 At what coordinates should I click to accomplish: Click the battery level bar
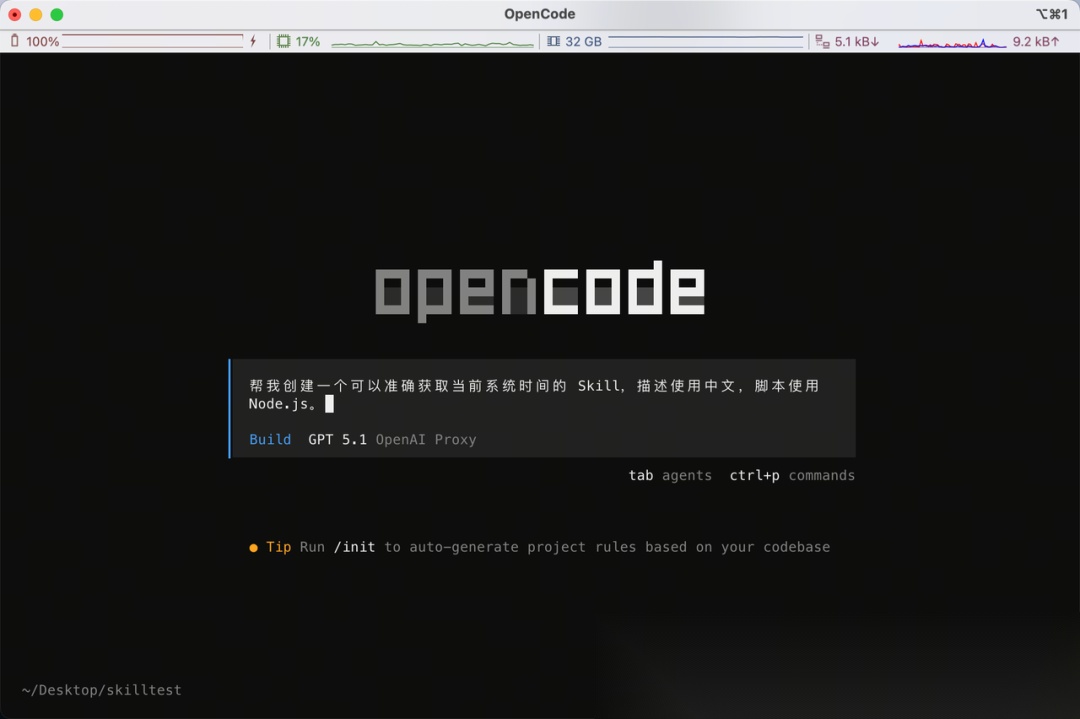pos(152,41)
